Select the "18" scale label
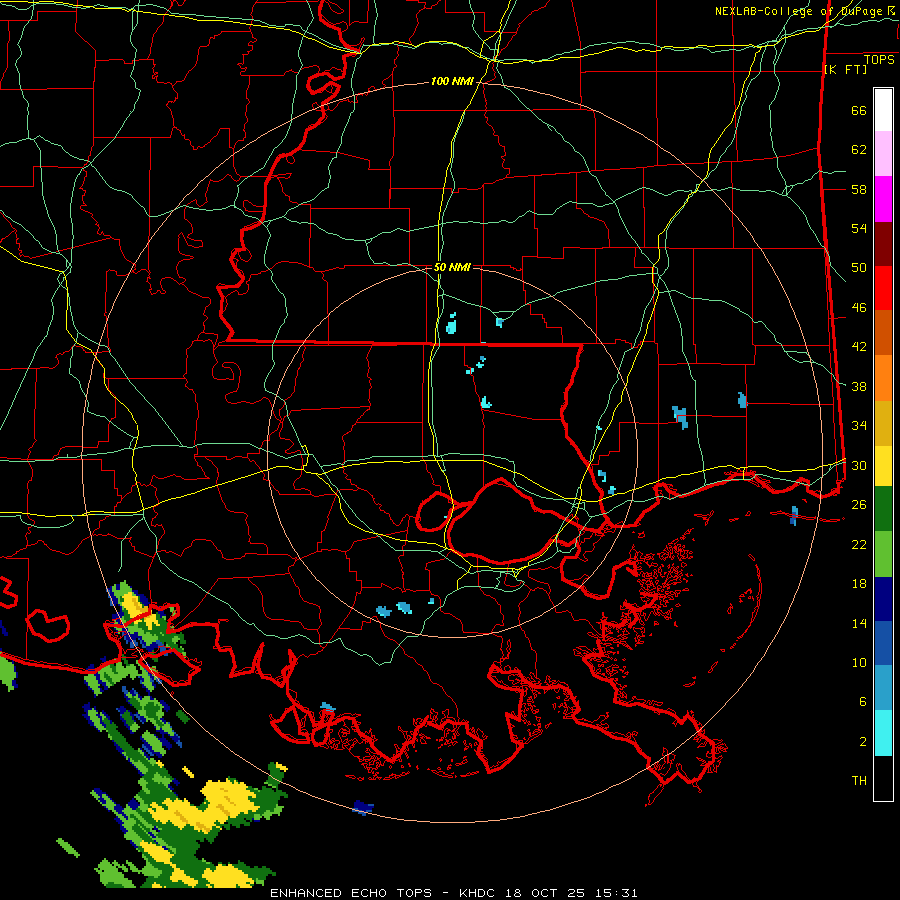The height and width of the screenshot is (900, 900). coord(859,584)
